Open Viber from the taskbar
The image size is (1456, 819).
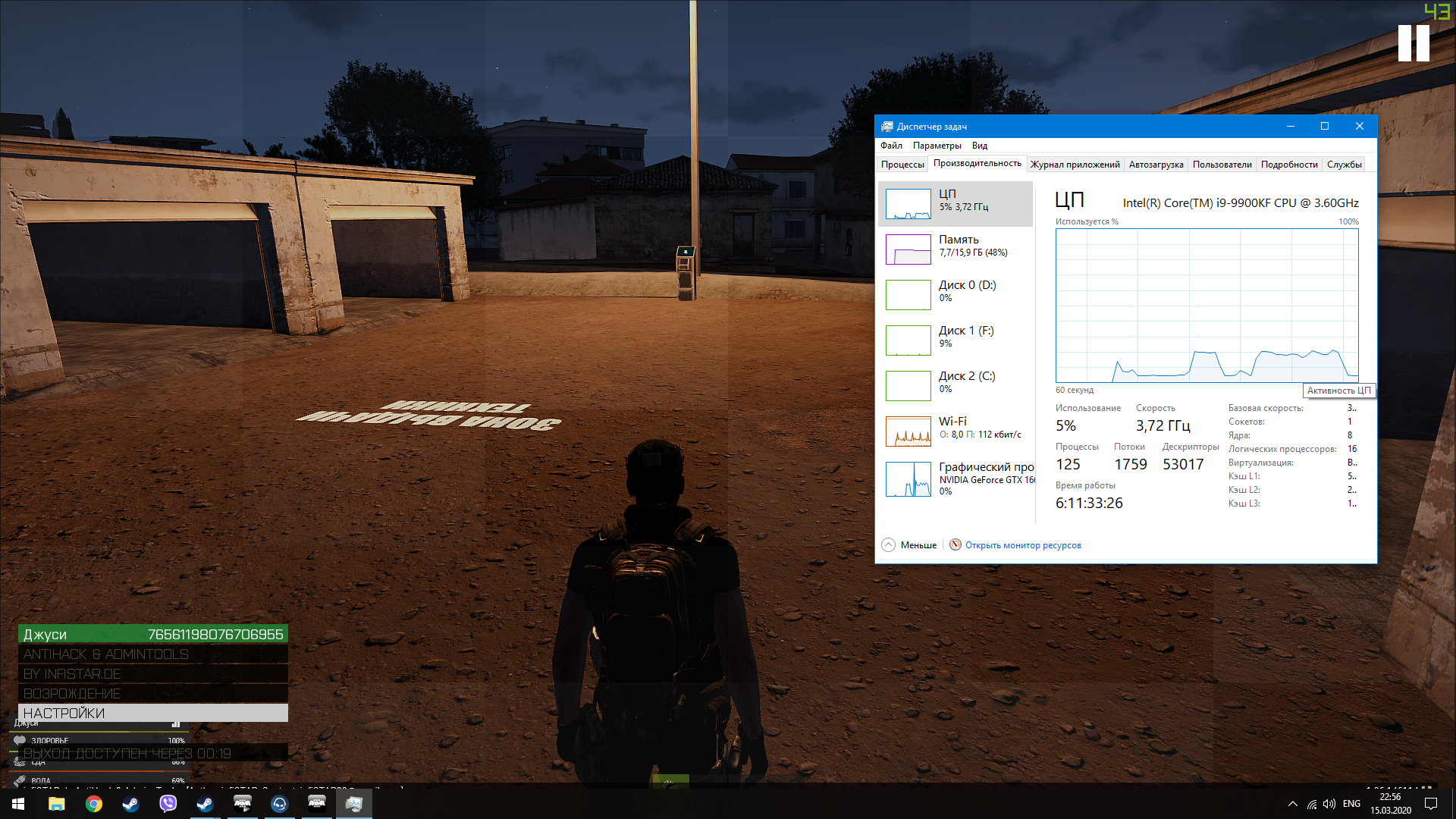tap(168, 804)
